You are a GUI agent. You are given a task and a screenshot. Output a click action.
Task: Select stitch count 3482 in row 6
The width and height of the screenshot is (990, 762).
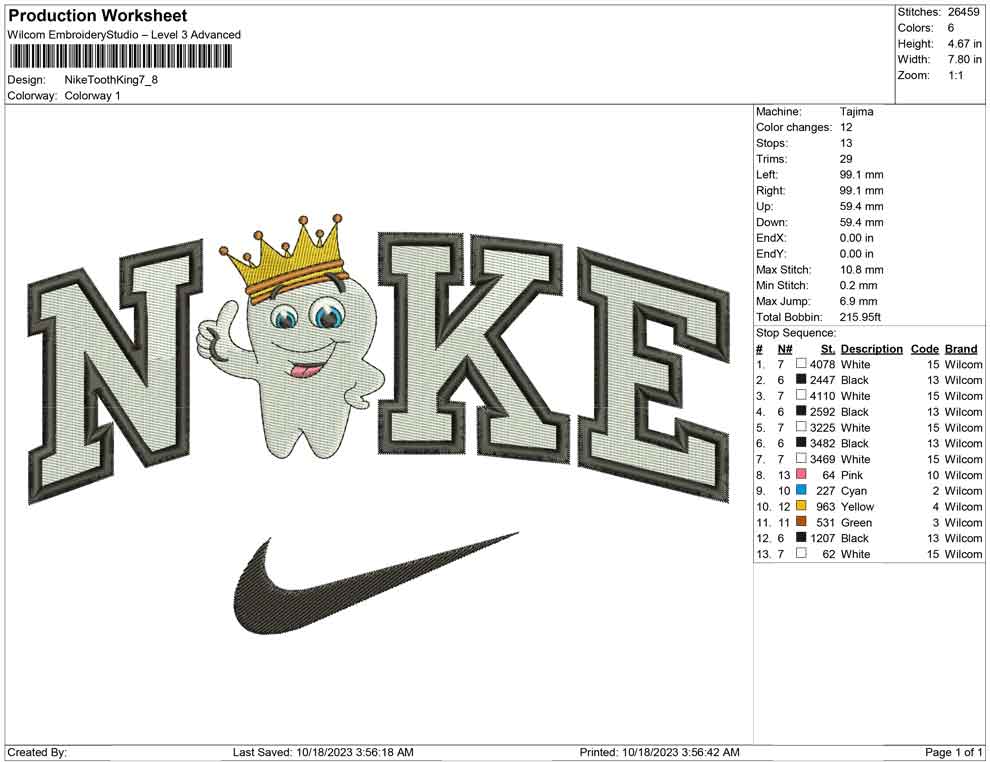point(822,443)
